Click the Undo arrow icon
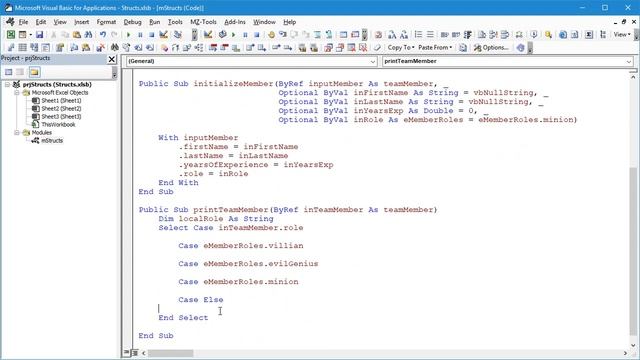Image resolution: width=640 pixels, height=360 pixels. click(x=103, y=35)
